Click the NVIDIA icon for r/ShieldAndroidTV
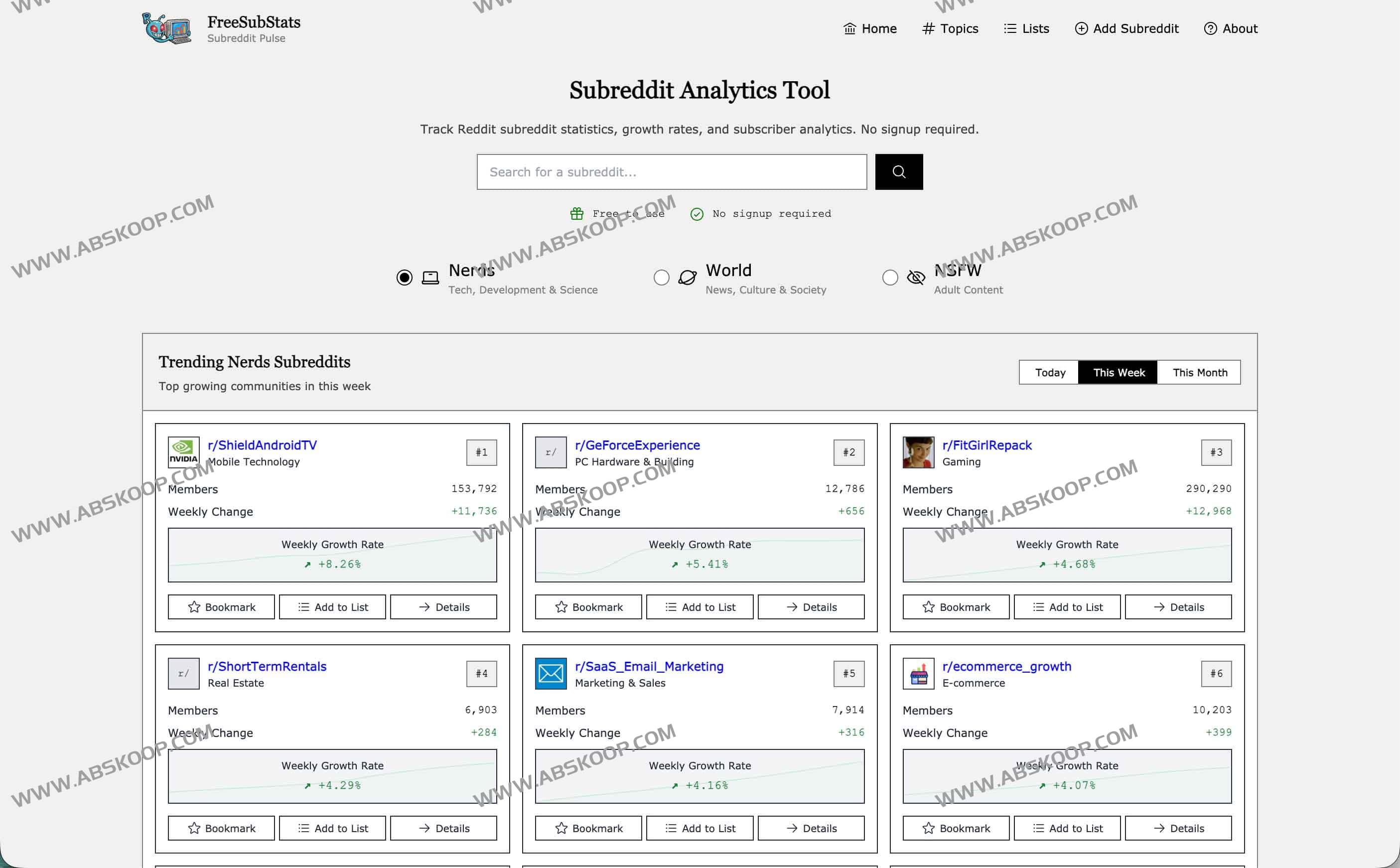Image resolution: width=1400 pixels, height=868 pixels. 184,452
